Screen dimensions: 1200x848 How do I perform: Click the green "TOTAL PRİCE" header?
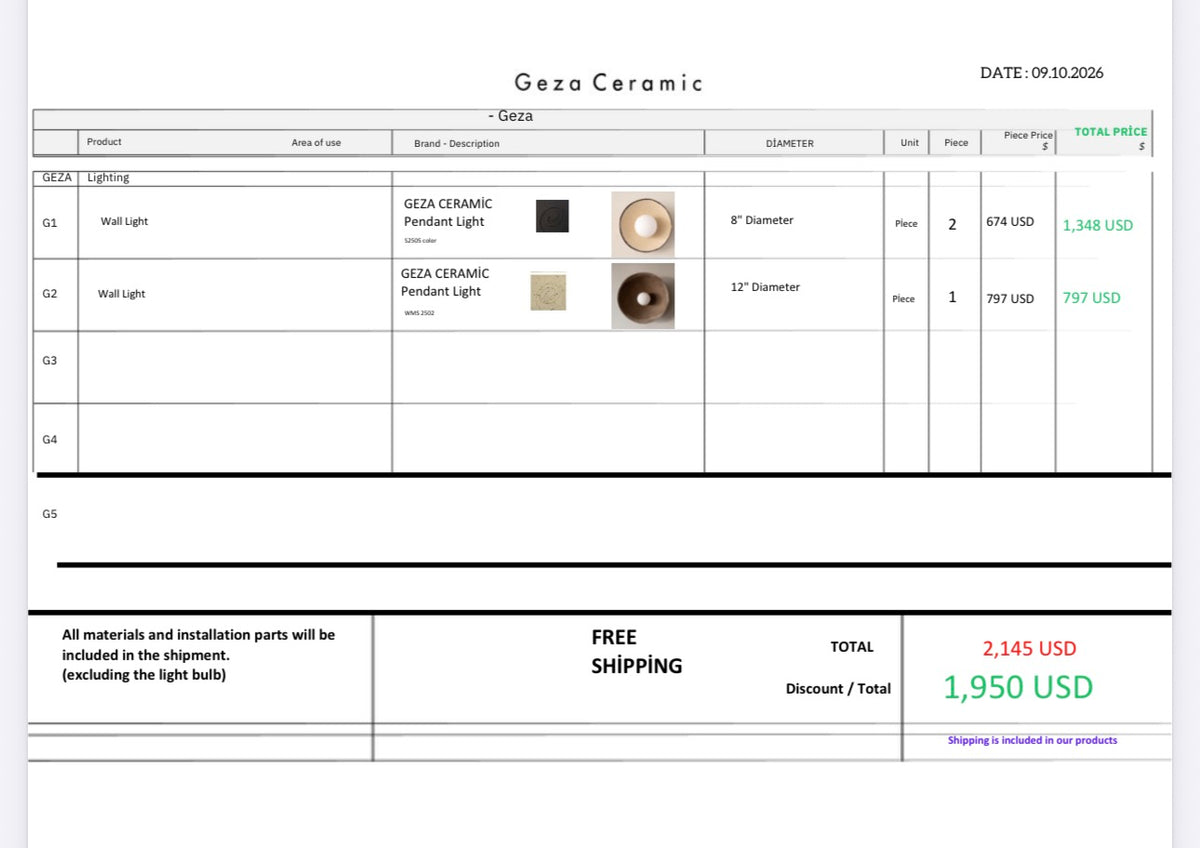1111,132
